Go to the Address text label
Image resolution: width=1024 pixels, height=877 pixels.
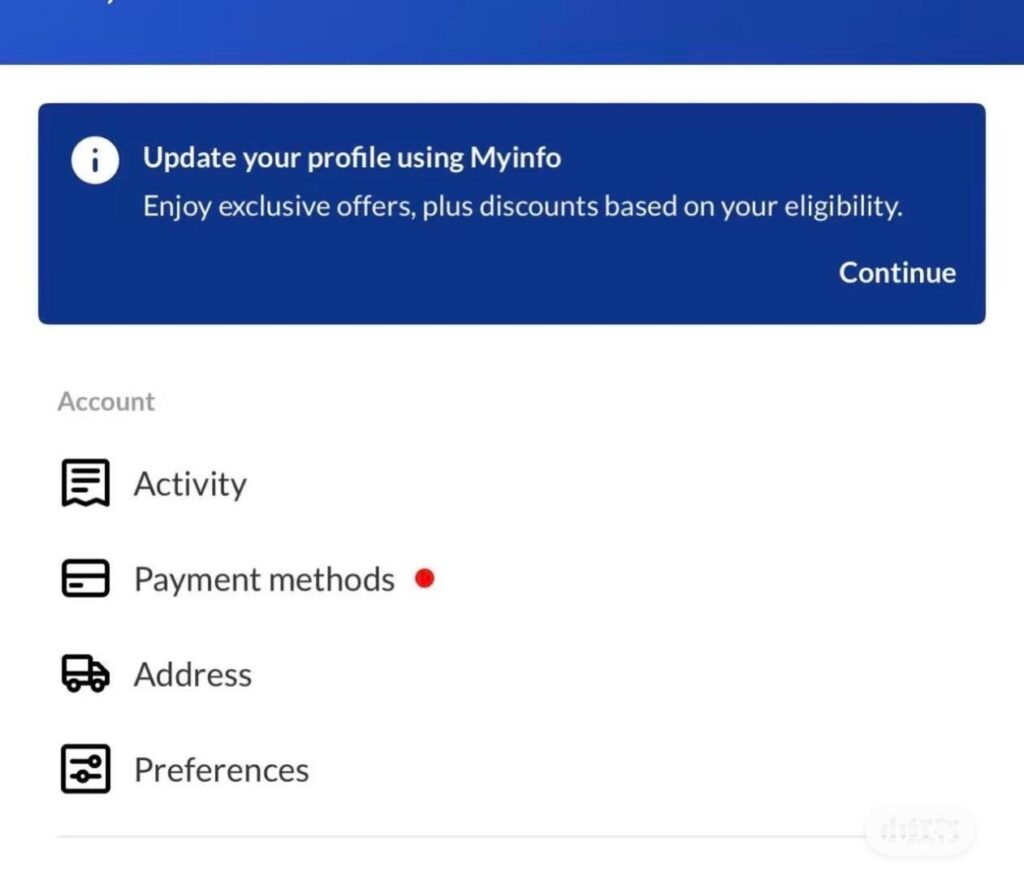[x=193, y=675]
